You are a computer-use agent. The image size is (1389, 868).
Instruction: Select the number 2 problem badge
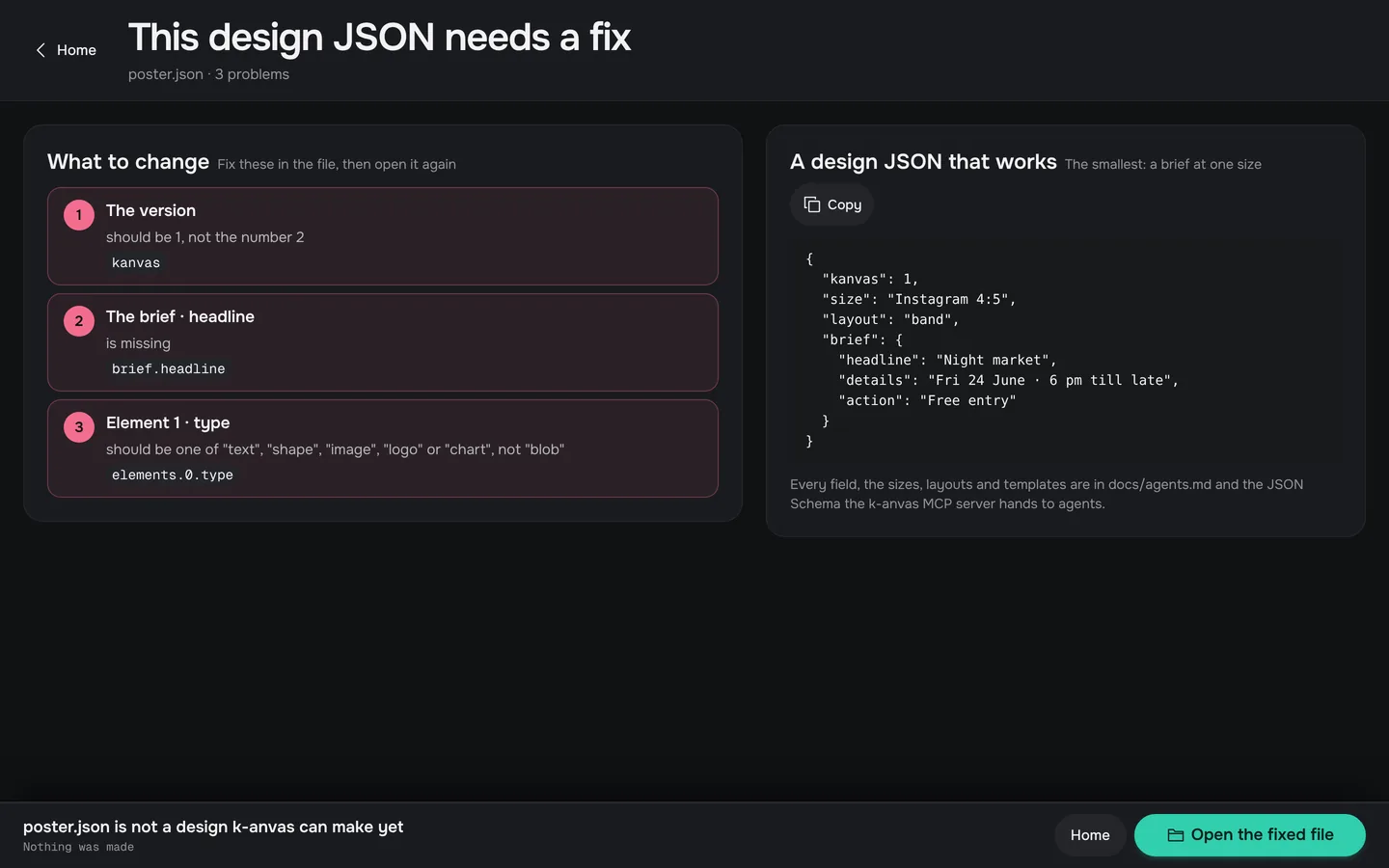(79, 321)
